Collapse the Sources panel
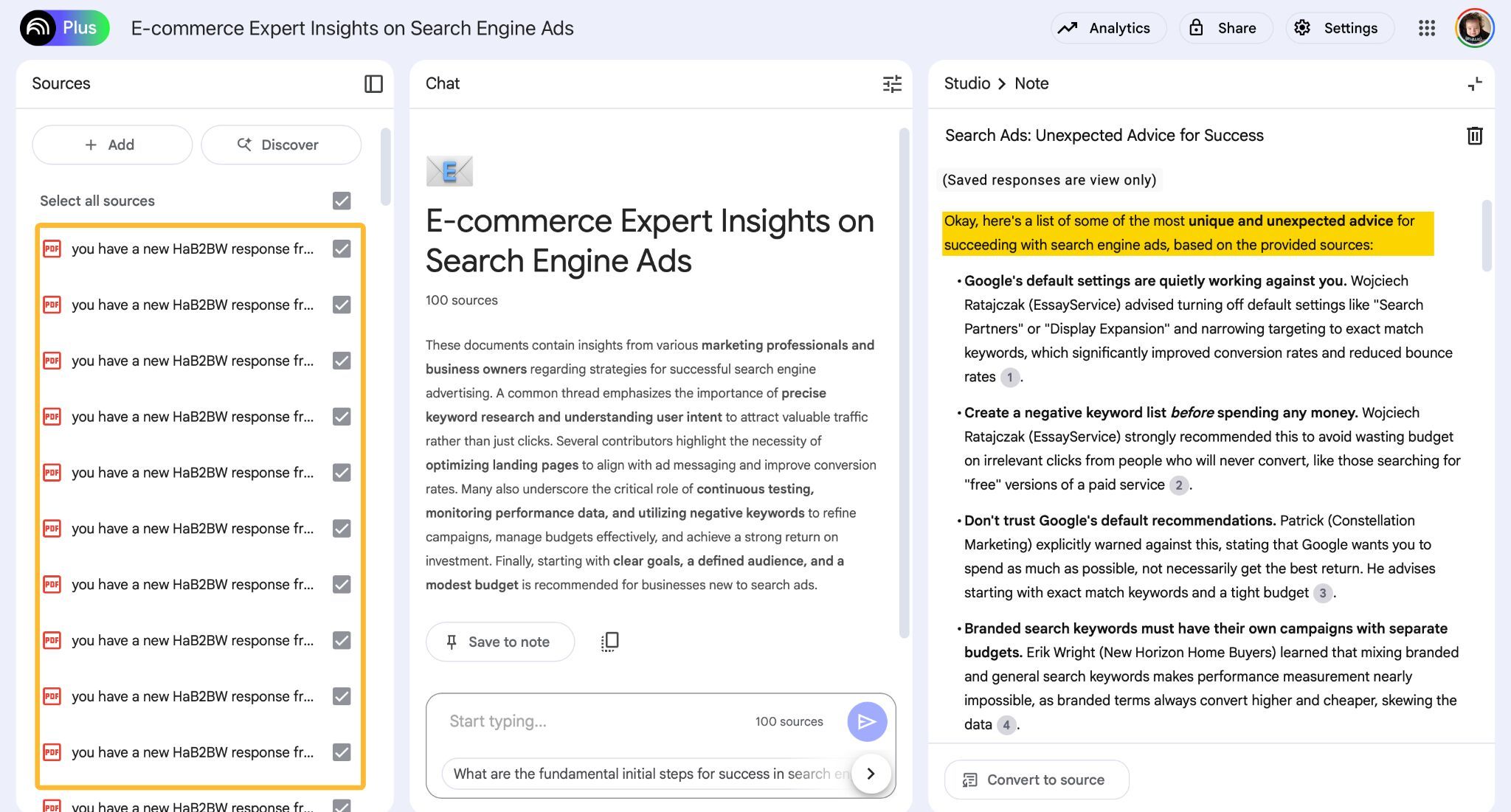The width and height of the screenshot is (1511, 812). [x=374, y=84]
